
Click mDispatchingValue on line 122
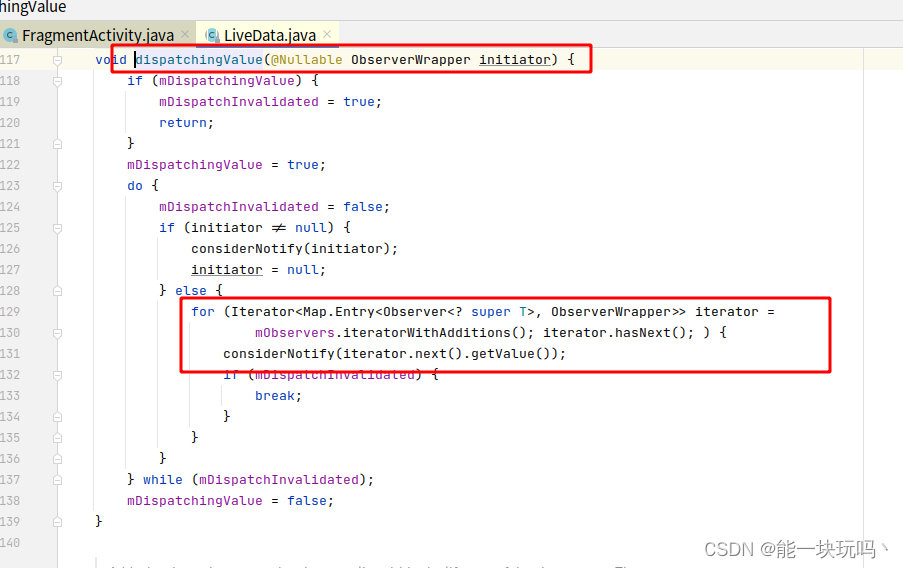point(195,165)
